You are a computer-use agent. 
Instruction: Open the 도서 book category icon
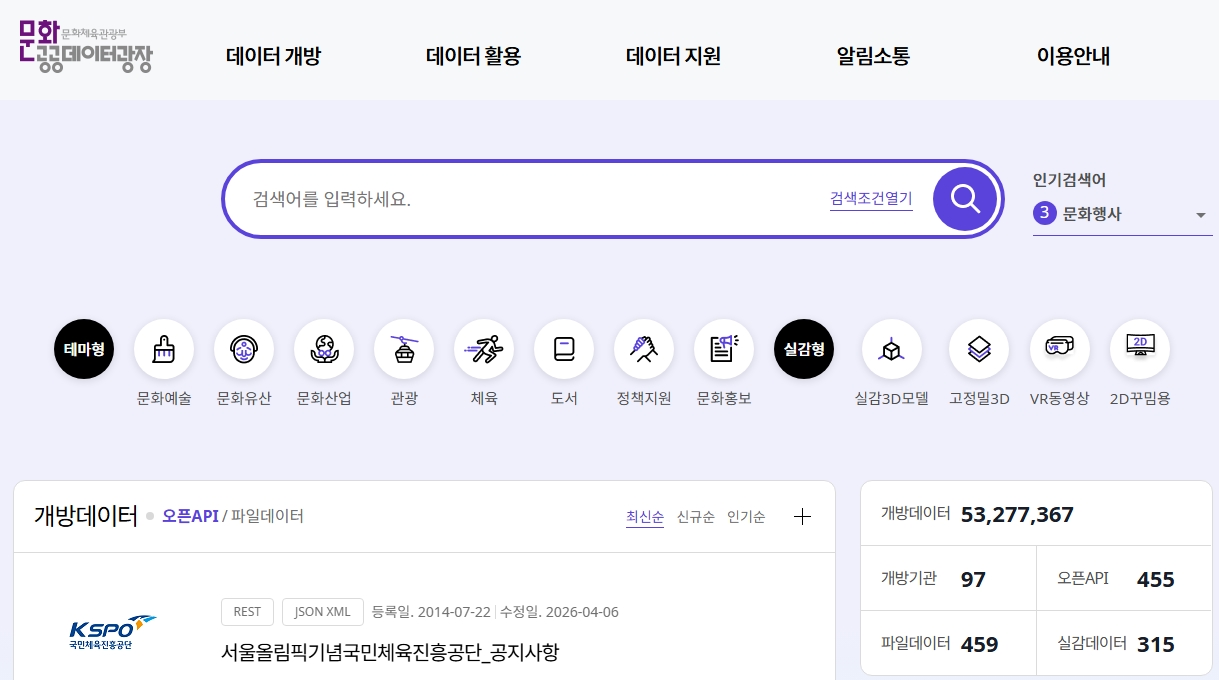click(x=564, y=349)
